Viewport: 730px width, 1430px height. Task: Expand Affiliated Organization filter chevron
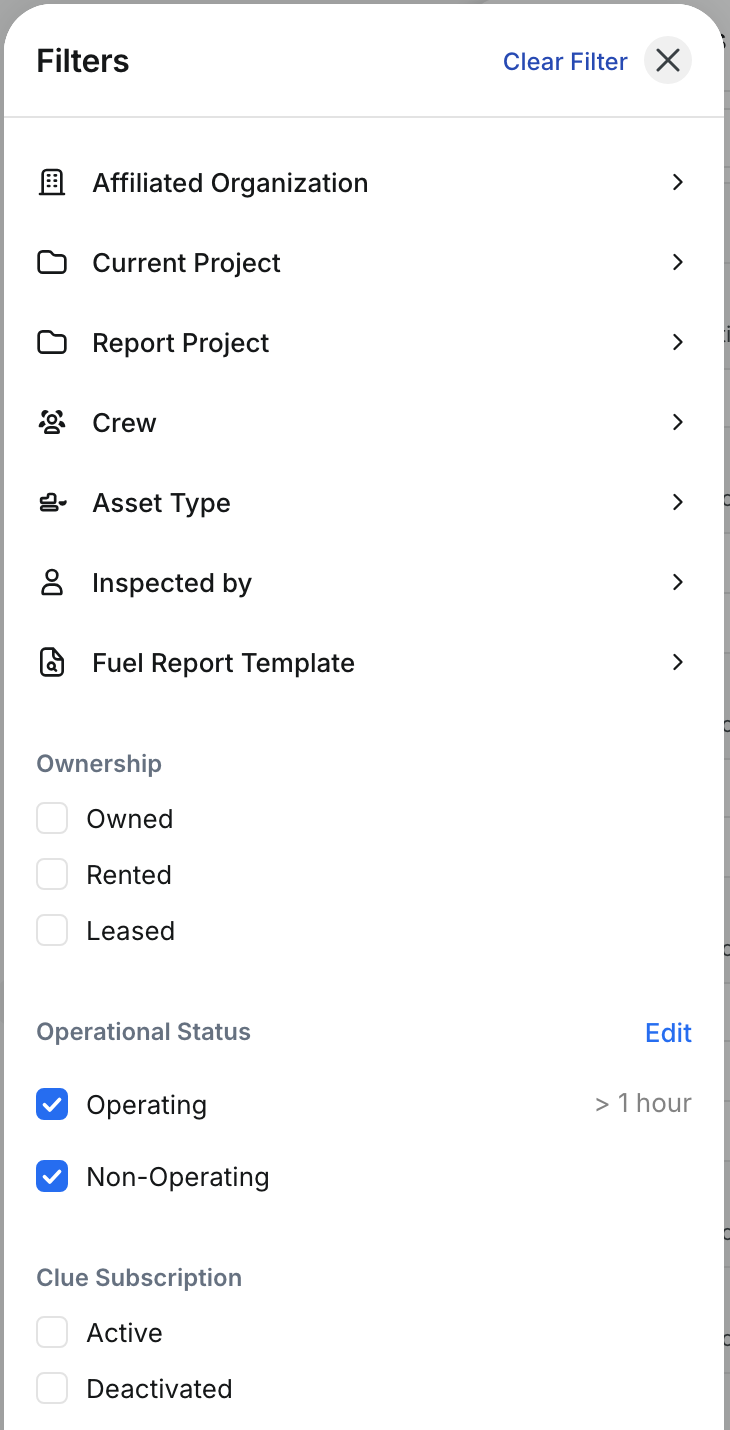point(678,182)
